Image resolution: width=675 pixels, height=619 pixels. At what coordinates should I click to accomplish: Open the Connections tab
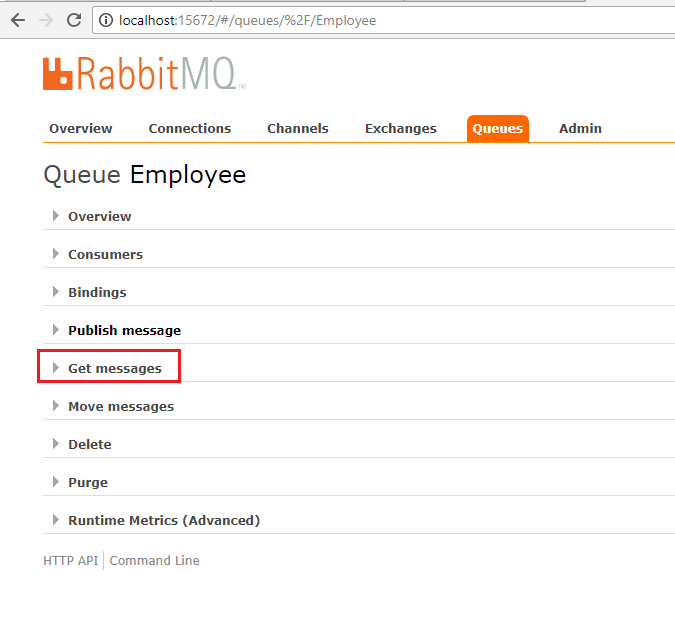[190, 128]
